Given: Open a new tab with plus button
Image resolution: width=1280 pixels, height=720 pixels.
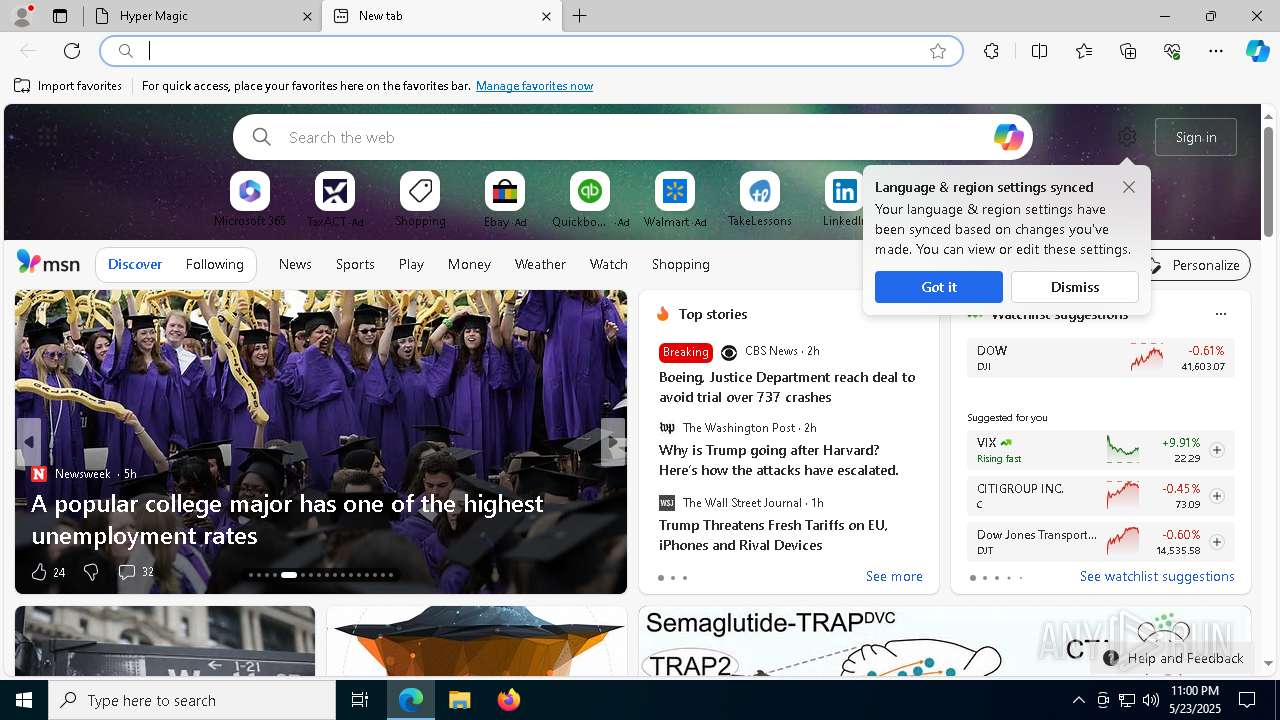Looking at the screenshot, I should pos(580,16).
